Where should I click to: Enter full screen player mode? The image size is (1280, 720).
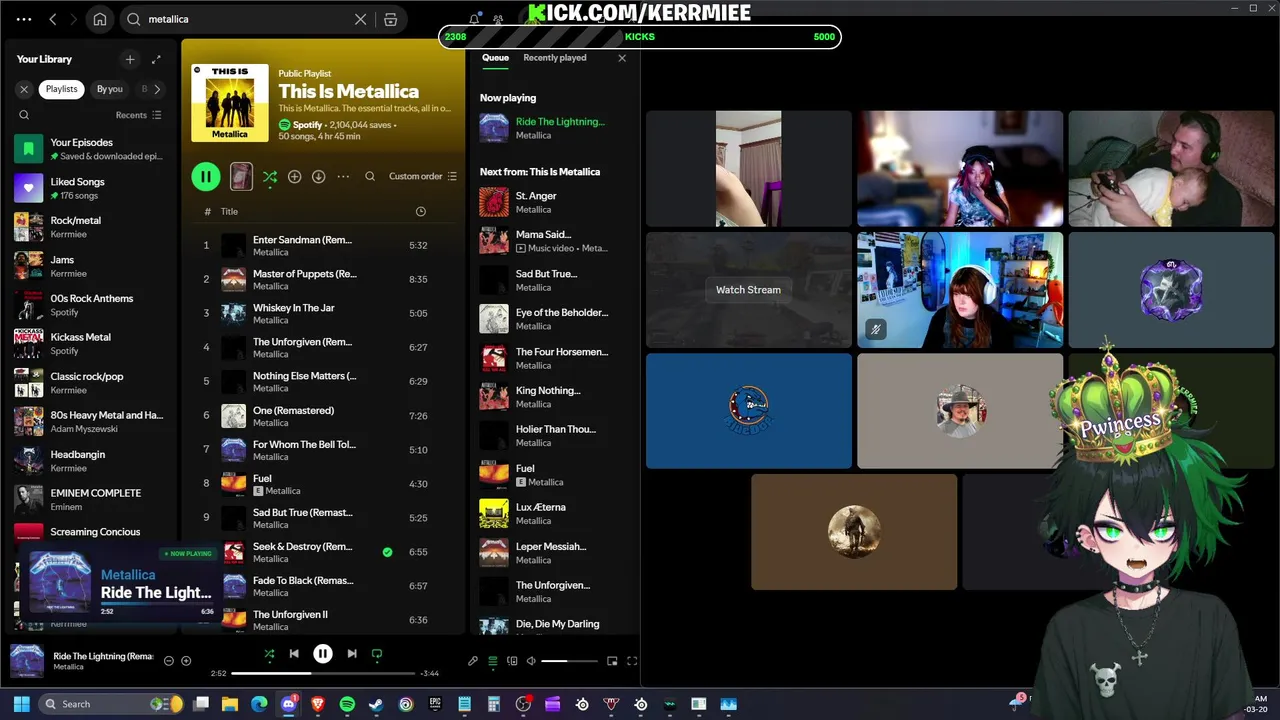[632, 661]
